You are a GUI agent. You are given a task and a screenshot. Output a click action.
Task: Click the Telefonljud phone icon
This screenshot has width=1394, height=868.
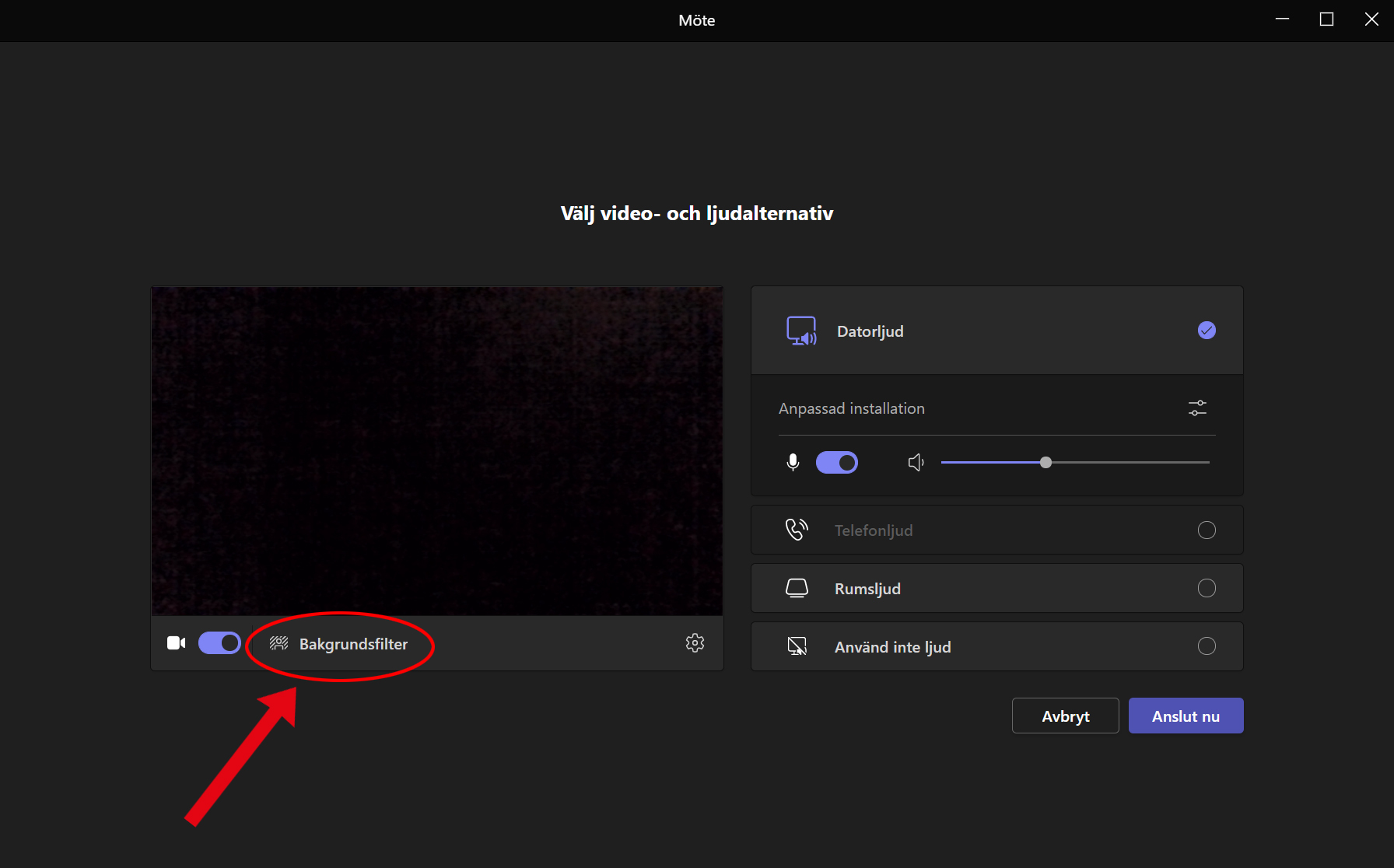coord(797,530)
